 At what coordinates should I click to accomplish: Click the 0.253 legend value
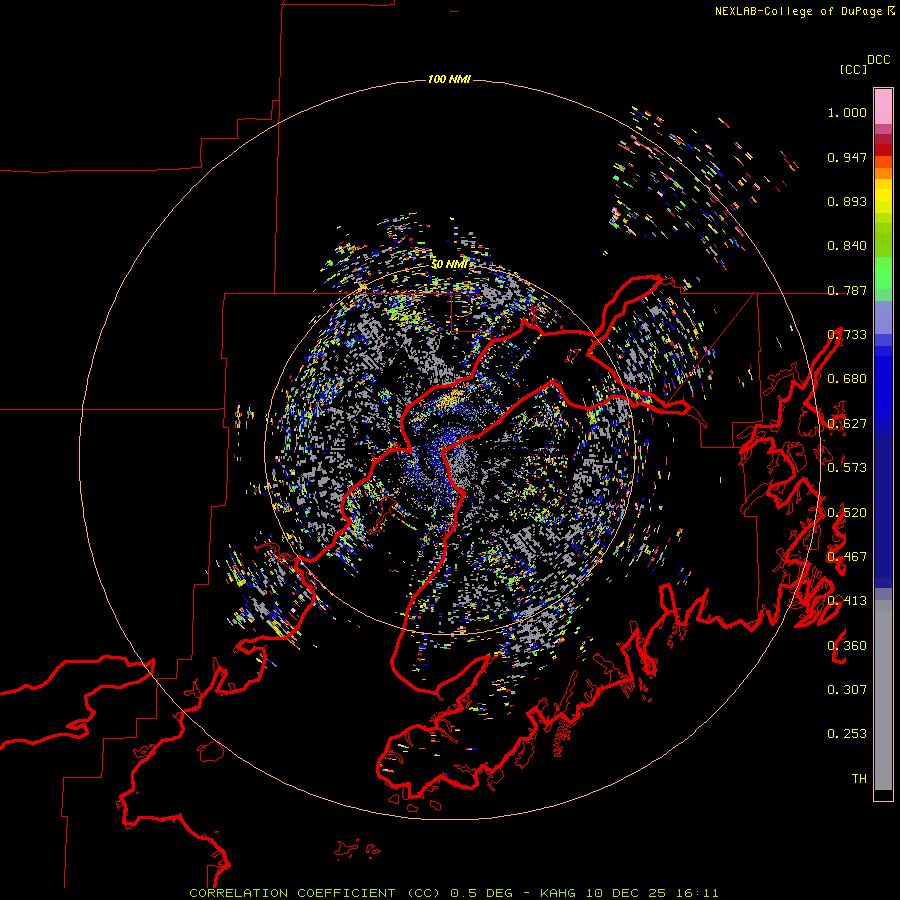(x=847, y=734)
